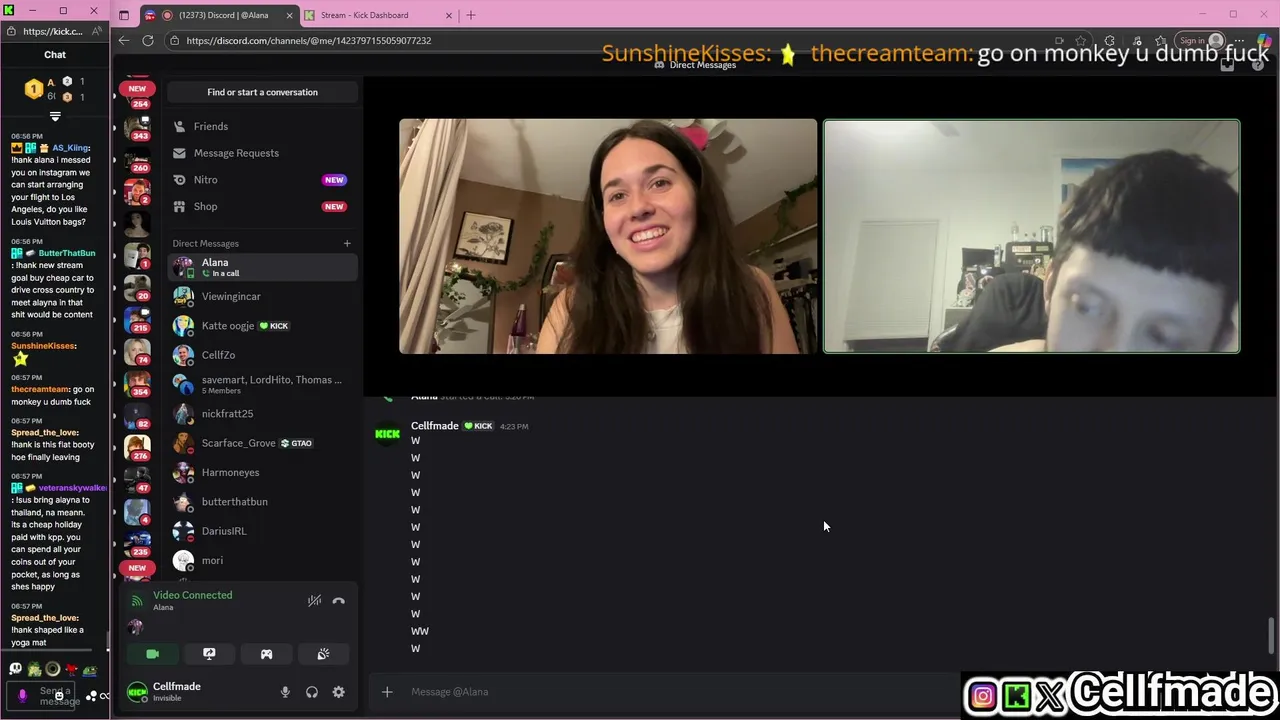Click the Kick address bar read-aloud icon
Image resolution: width=1280 pixels, height=720 pixels.
pyautogui.click(x=97, y=31)
